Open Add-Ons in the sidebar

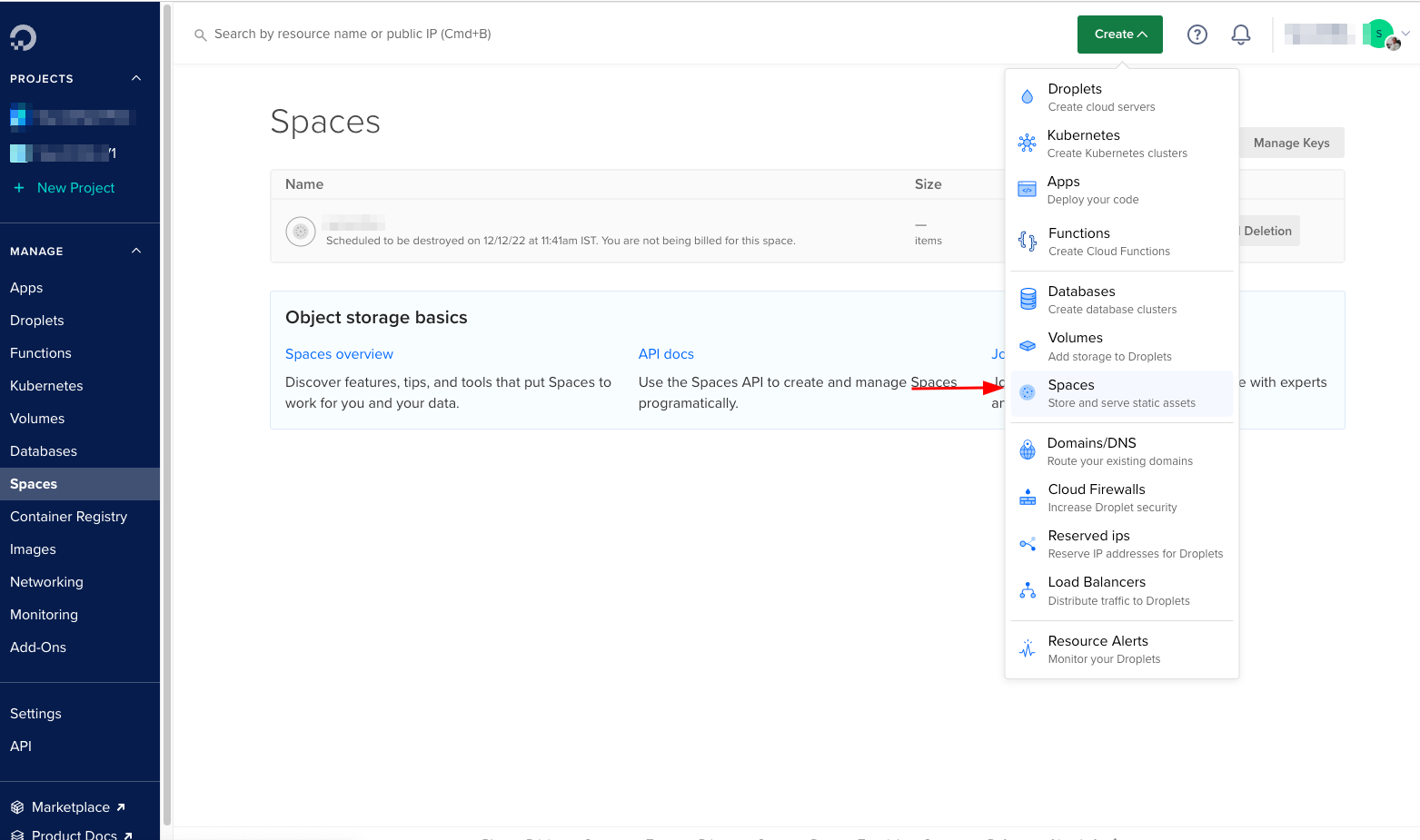(x=80, y=647)
